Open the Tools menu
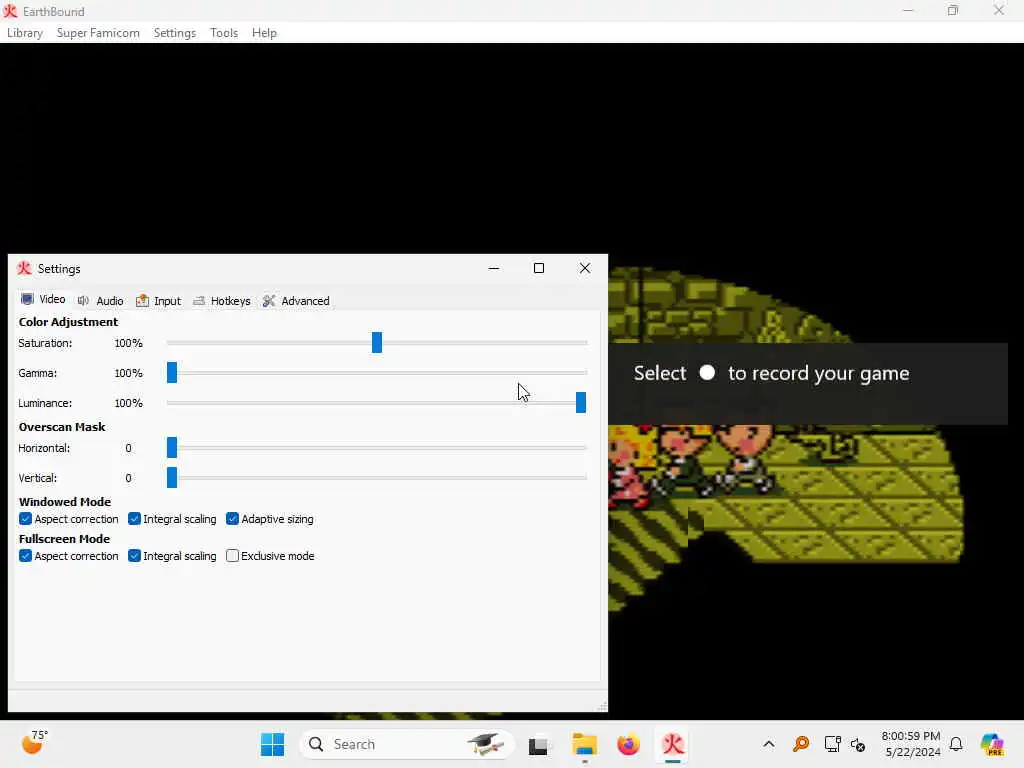1024x768 pixels. coord(224,33)
